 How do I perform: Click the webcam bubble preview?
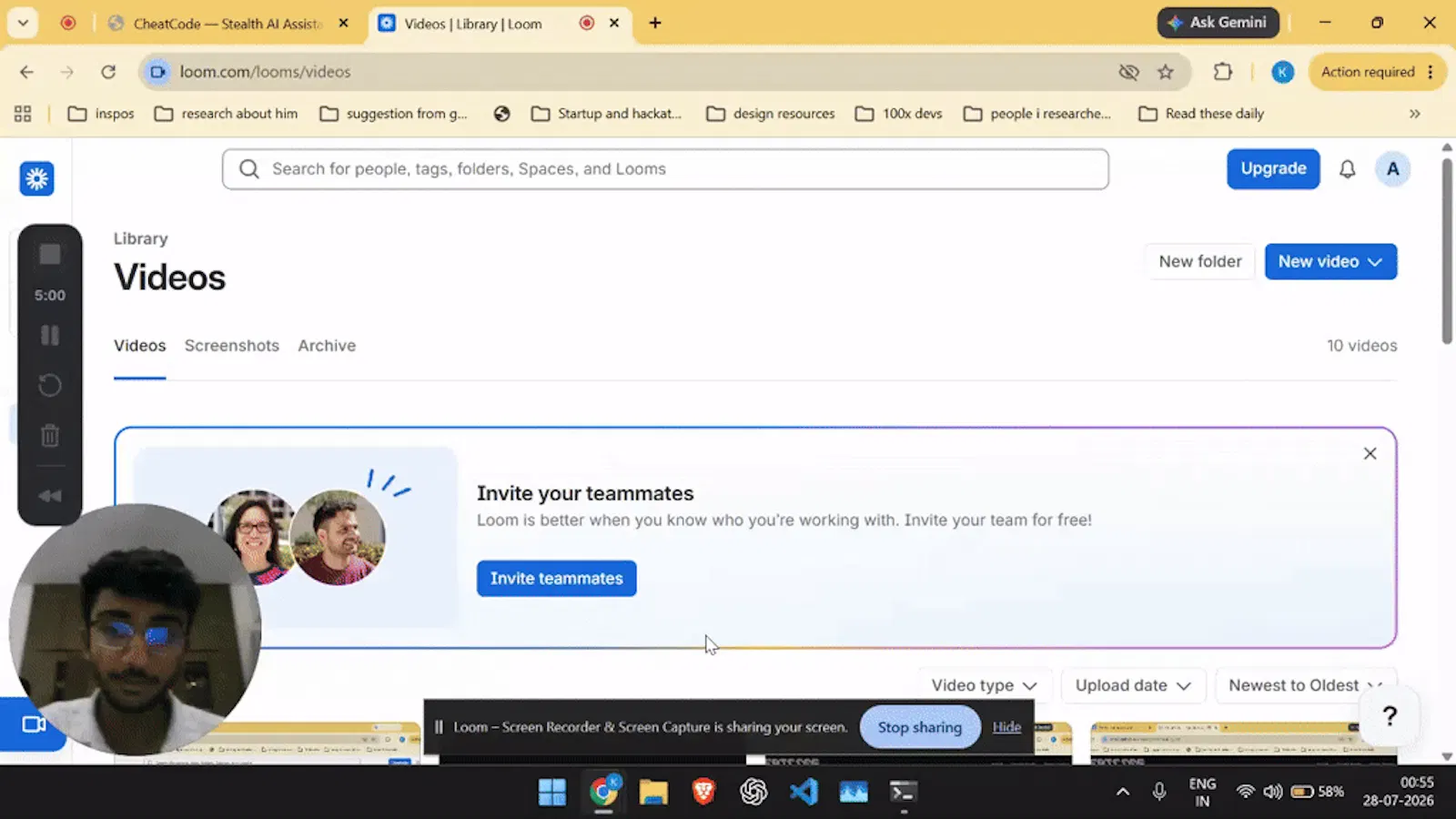[135, 630]
